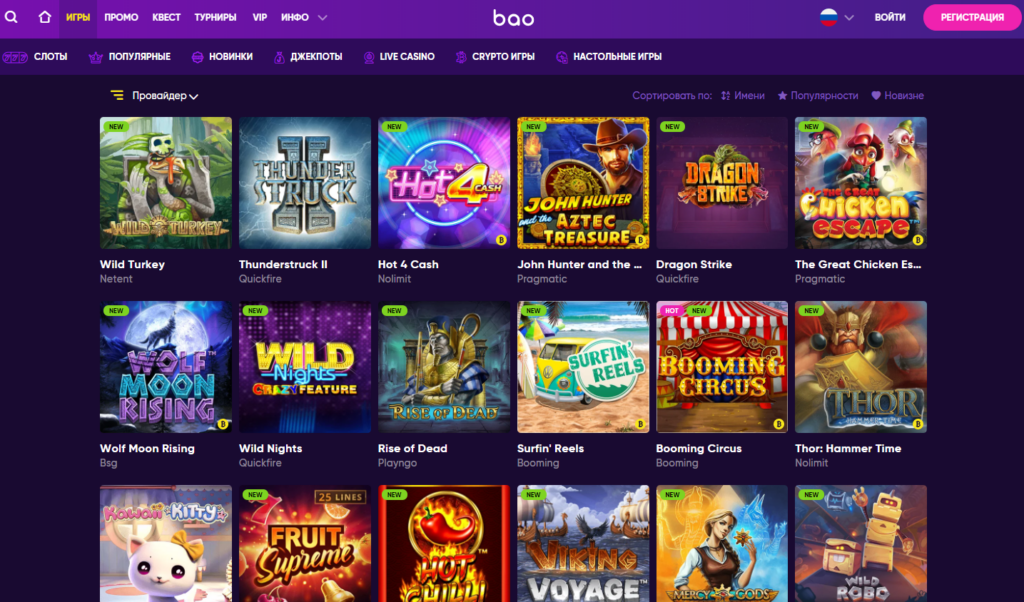Screen dimensions: 1024x602
Task: Click the CRYPTO ИГРЫ bitcoin icon
Action: tap(460, 57)
